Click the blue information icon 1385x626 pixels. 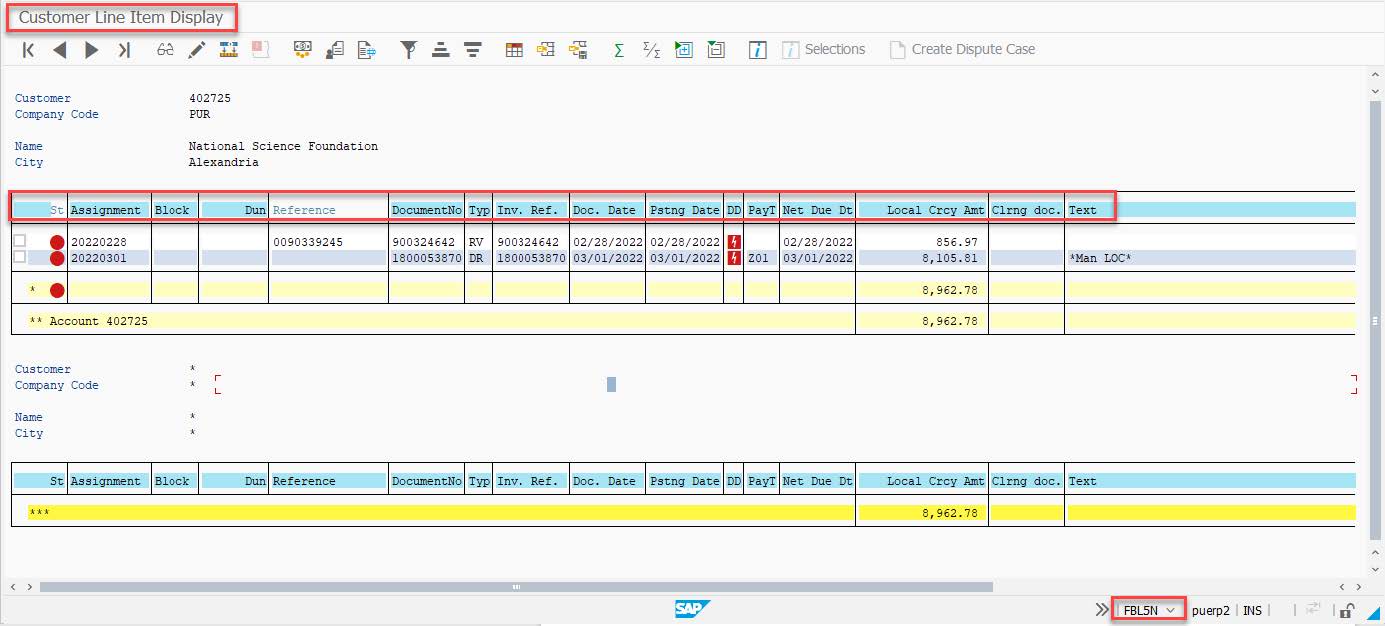pos(758,49)
